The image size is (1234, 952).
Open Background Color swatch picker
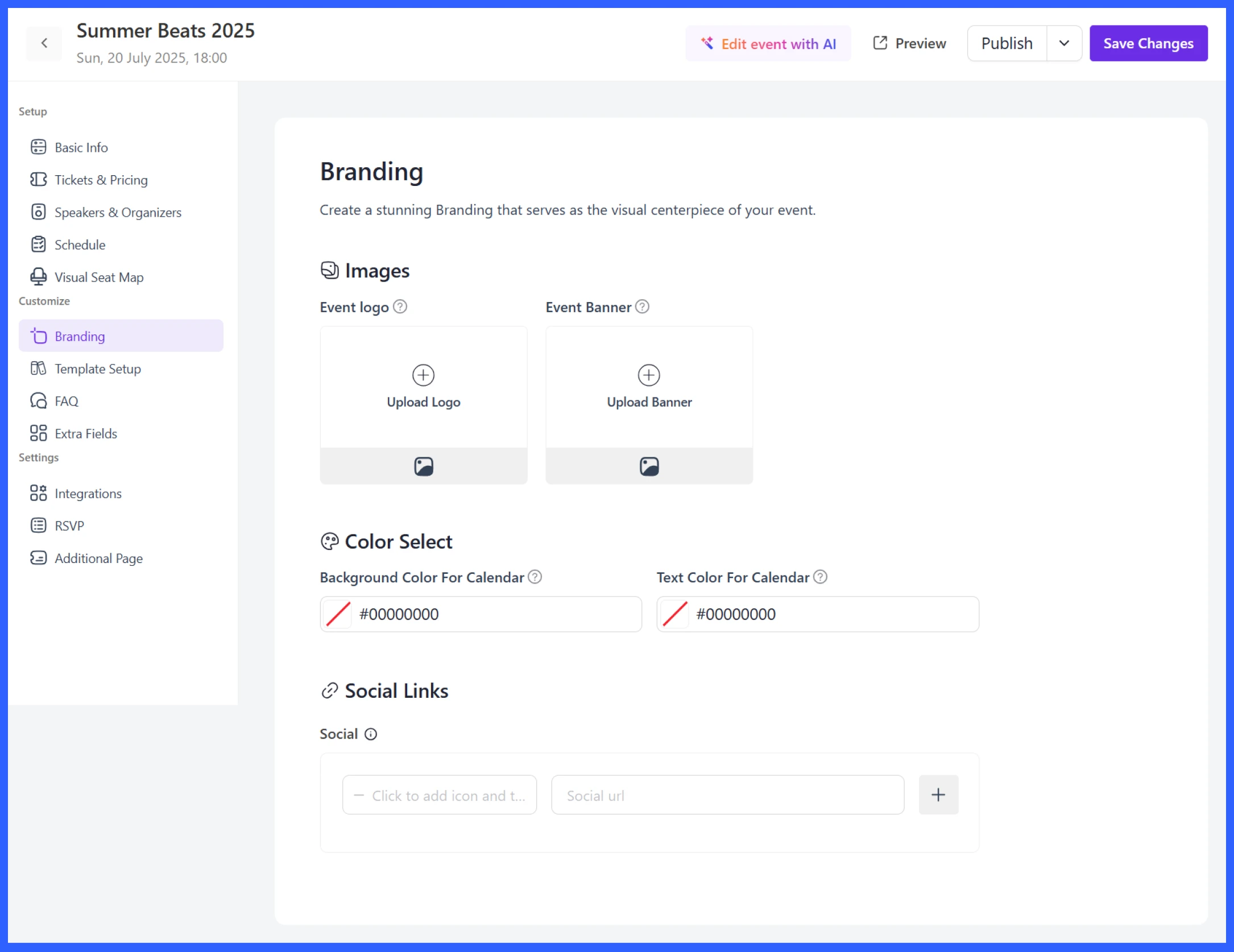click(338, 614)
